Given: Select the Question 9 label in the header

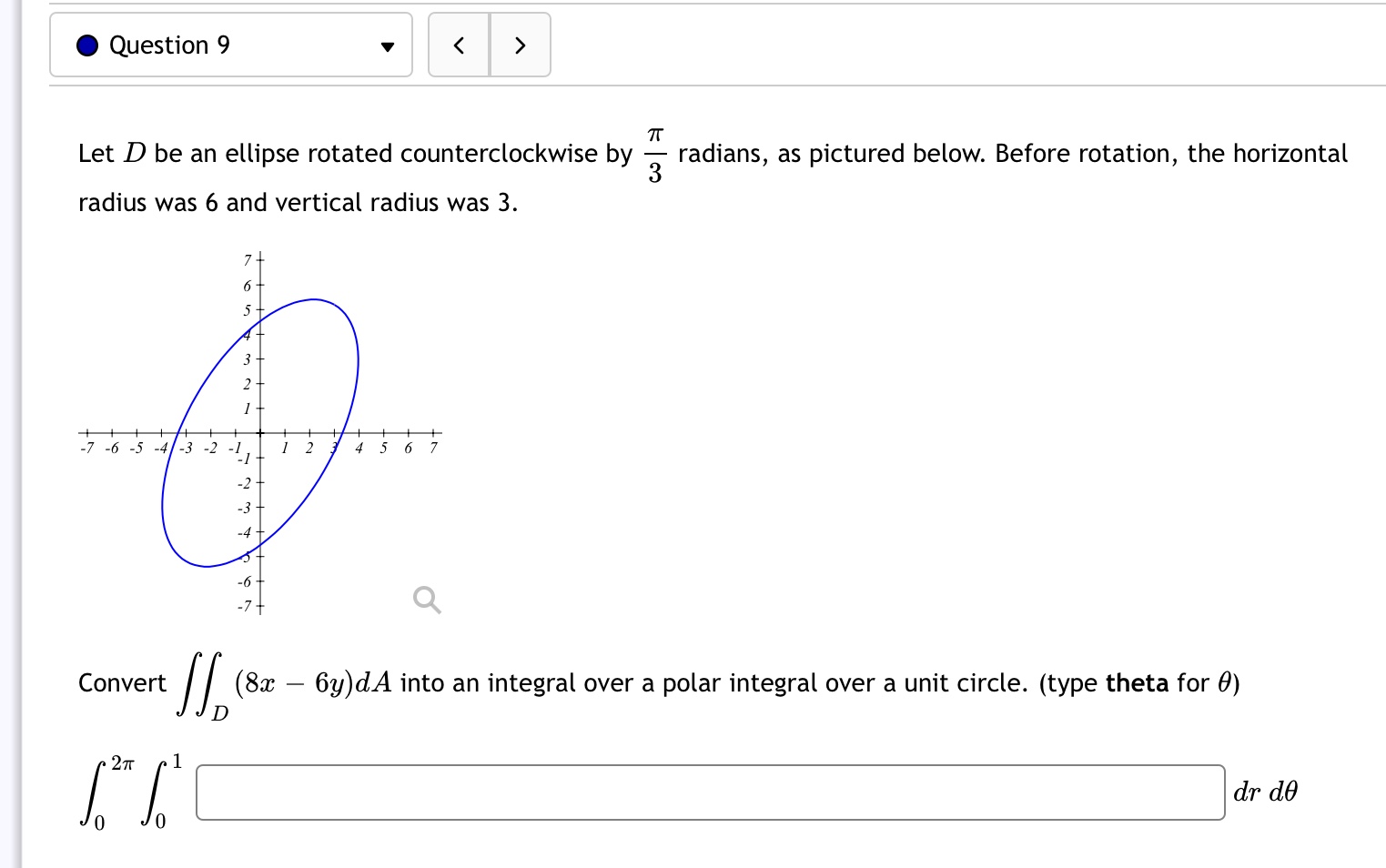Looking at the screenshot, I should pos(168,45).
